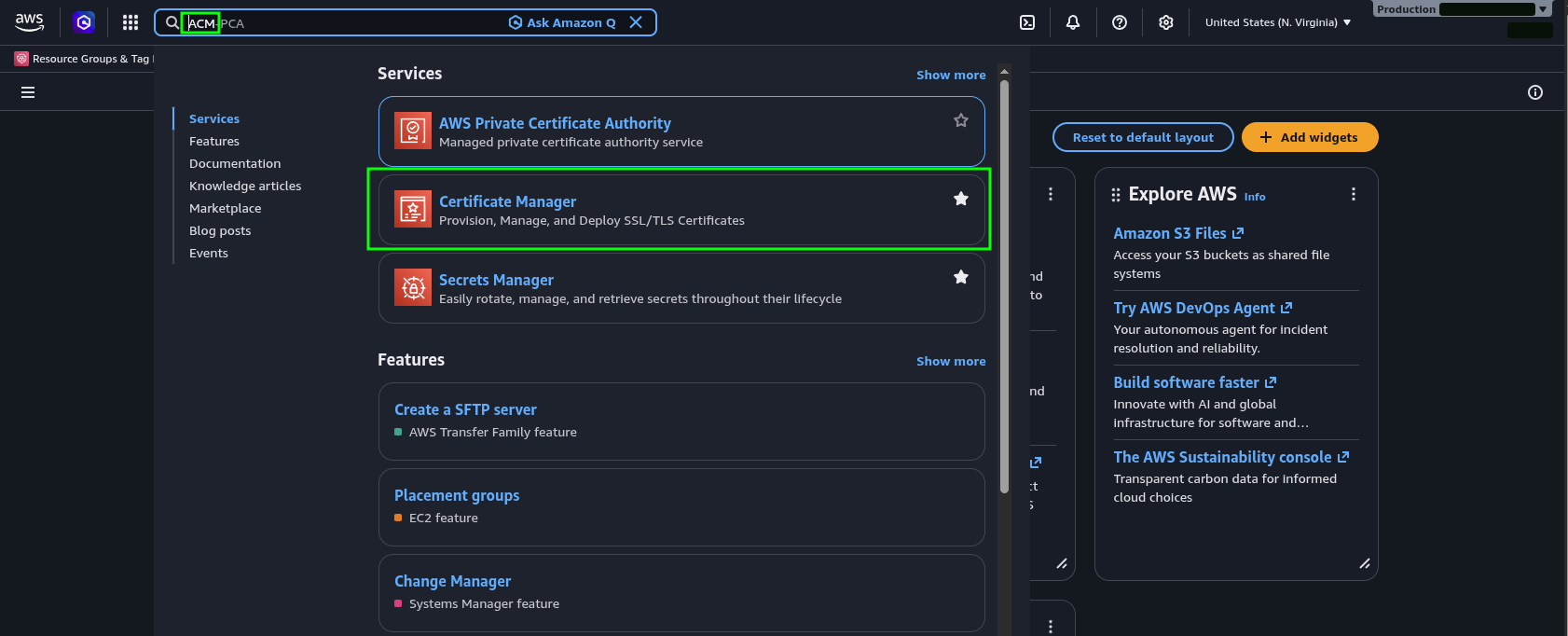Screen dimensions: 1568x636
Task: Open the Secrets Manager link
Action: coord(497,280)
